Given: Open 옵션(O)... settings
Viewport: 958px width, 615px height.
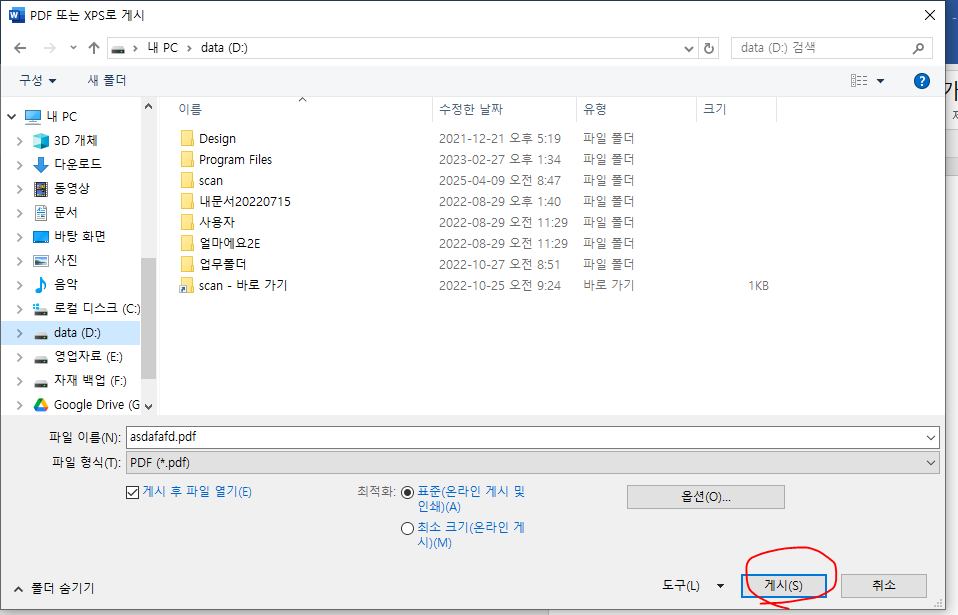Looking at the screenshot, I should pyautogui.click(x=706, y=497).
